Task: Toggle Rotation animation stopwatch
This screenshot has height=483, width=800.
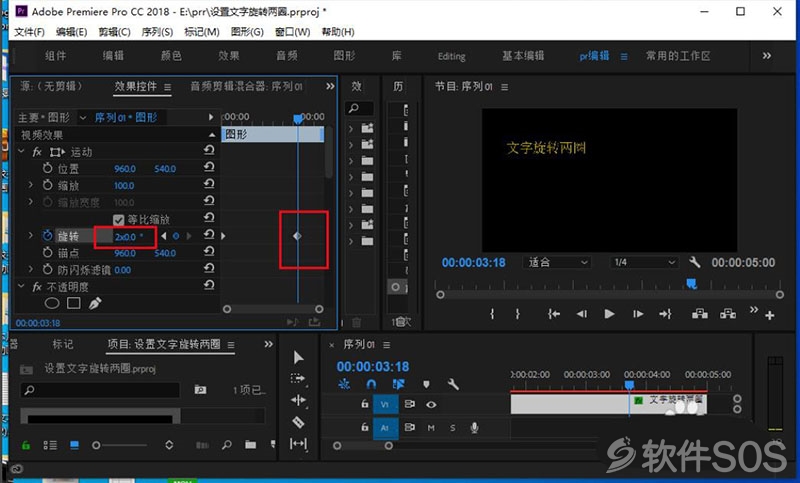Action: 47,236
